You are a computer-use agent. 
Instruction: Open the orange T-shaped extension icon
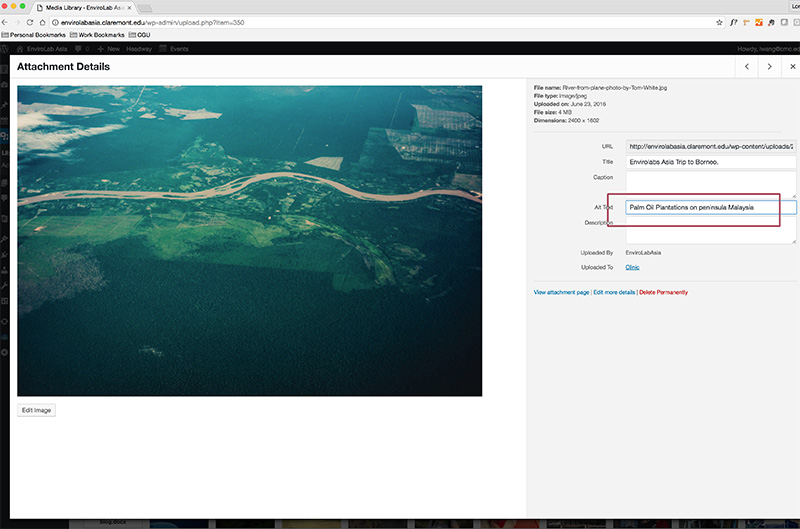(x=746, y=22)
